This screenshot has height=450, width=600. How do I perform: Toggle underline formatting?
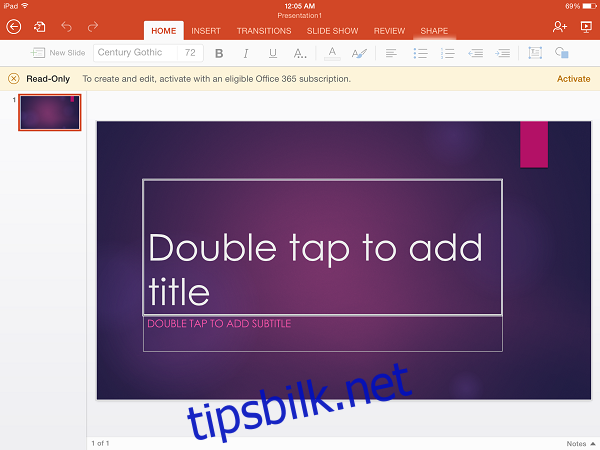click(272, 53)
